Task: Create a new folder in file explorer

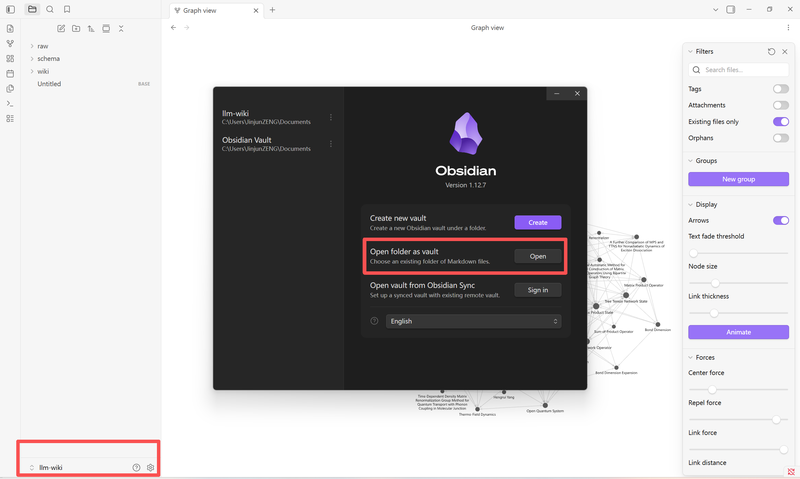Action: tap(76, 29)
